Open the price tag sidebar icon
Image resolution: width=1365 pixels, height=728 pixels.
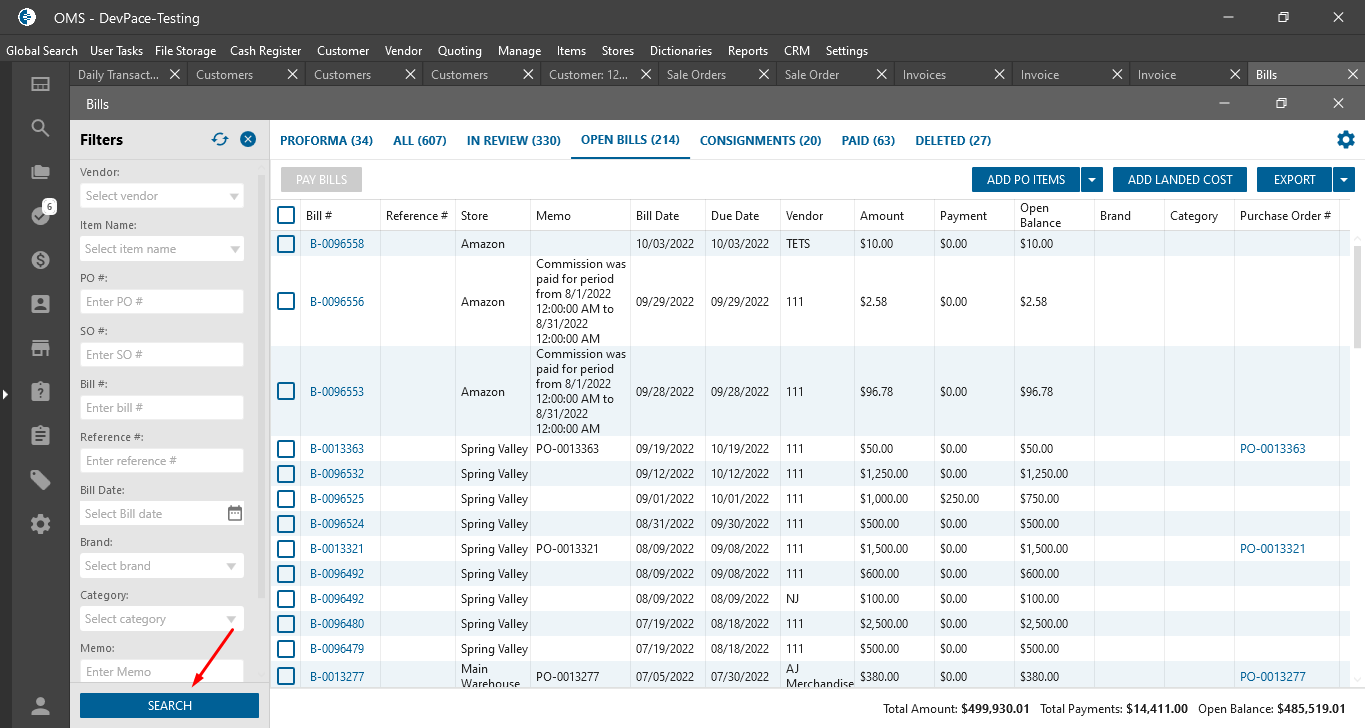[x=40, y=480]
